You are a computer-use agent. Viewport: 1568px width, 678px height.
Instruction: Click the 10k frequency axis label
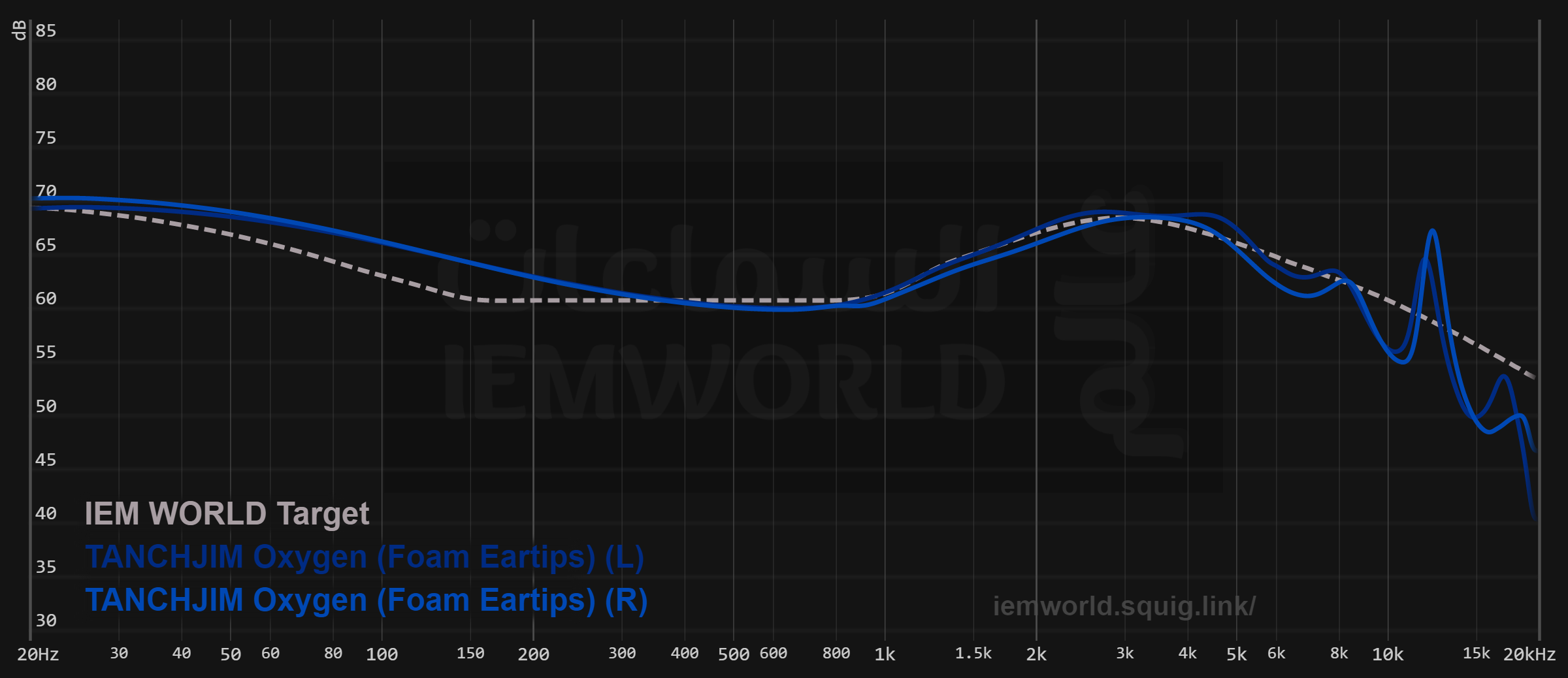1388,654
